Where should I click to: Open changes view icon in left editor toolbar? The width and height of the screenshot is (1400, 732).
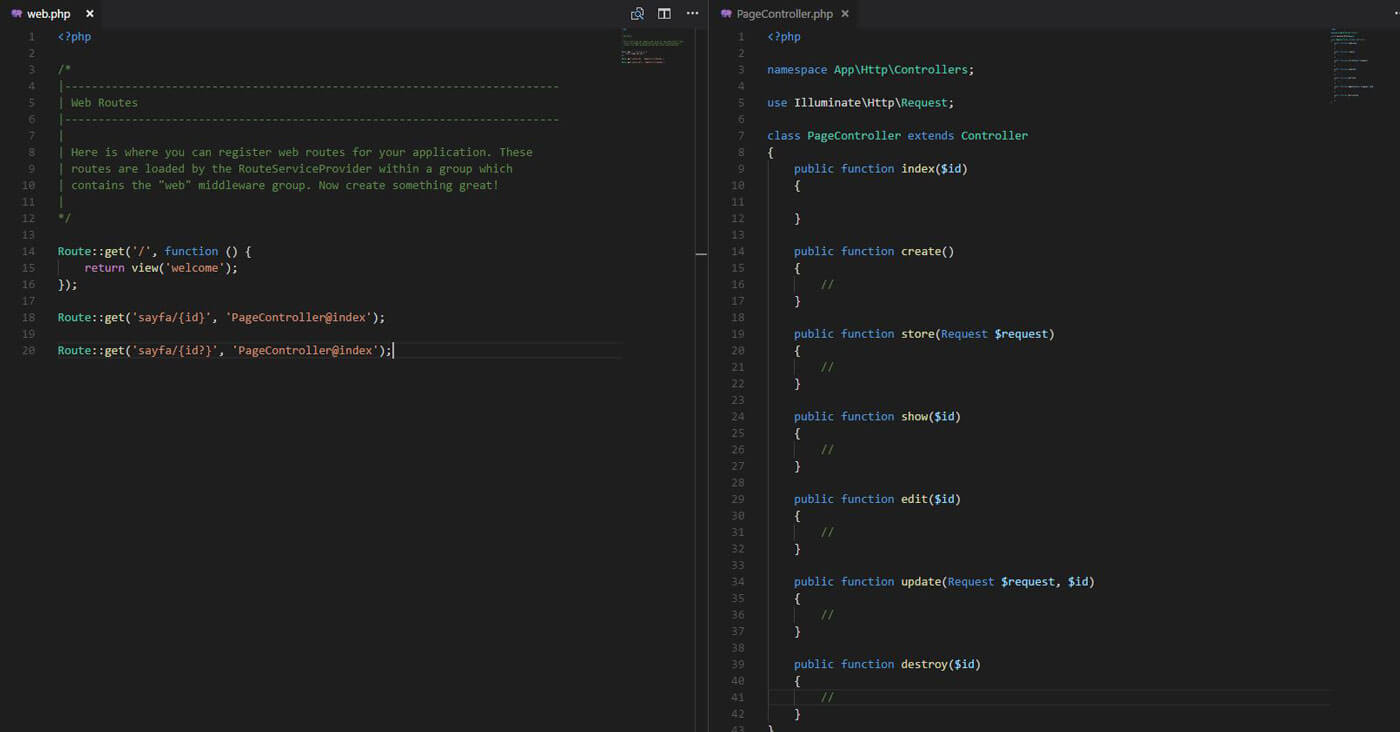[x=637, y=14]
